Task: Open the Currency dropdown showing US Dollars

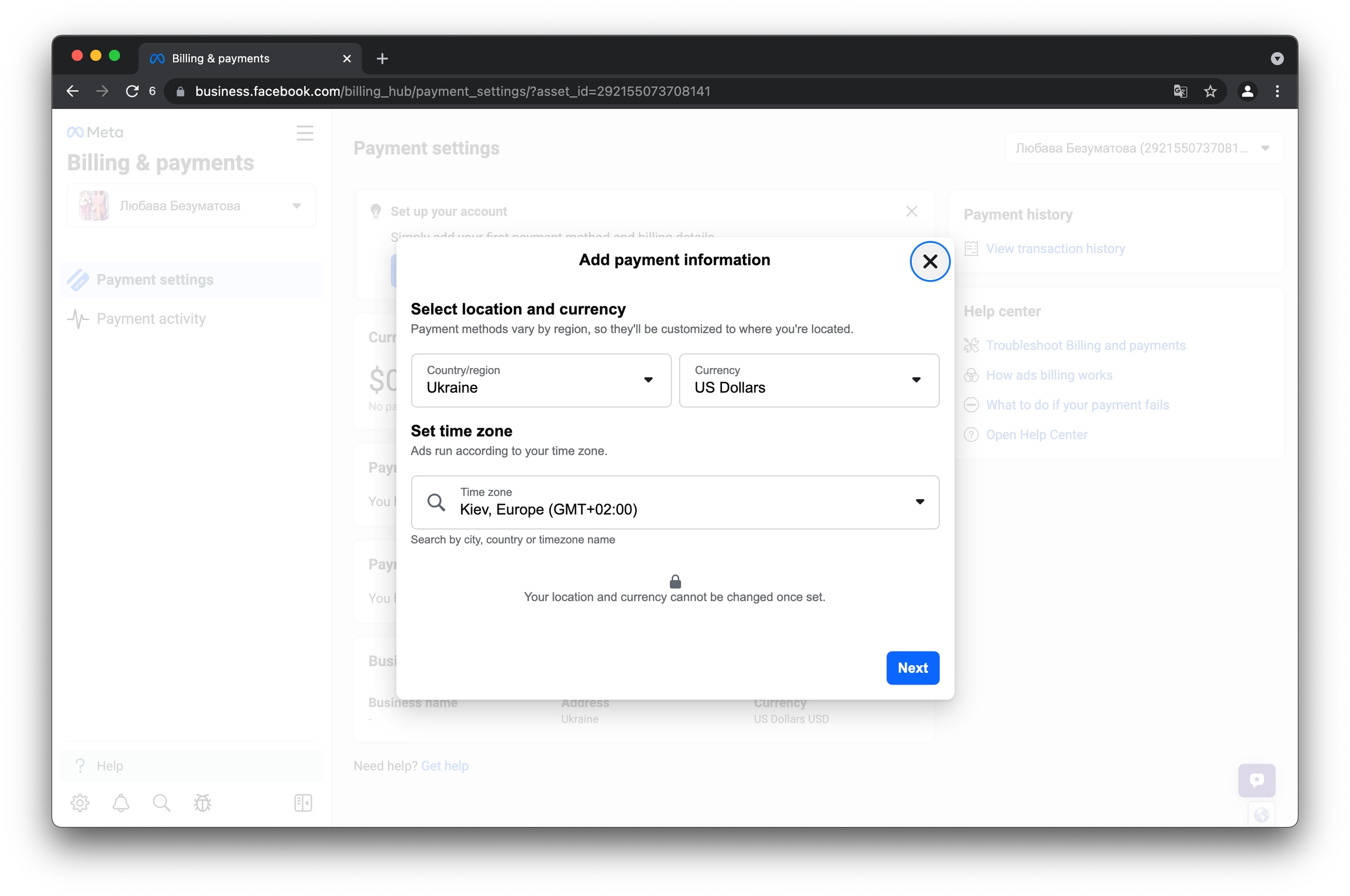Action: pyautogui.click(x=809, y=380)
